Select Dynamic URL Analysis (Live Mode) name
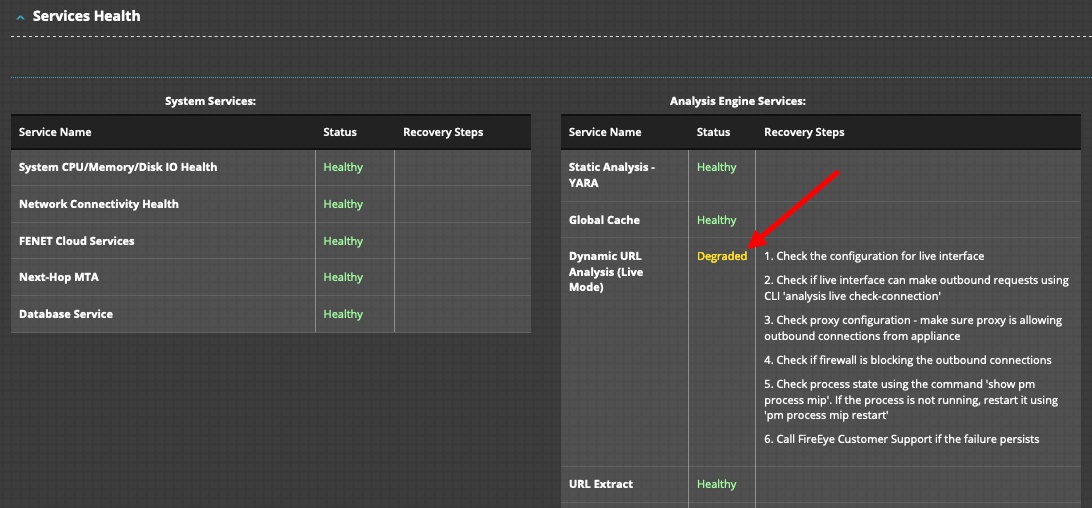Image resolution: width=1092 pixels, height=508 pixels. point(606,272)
